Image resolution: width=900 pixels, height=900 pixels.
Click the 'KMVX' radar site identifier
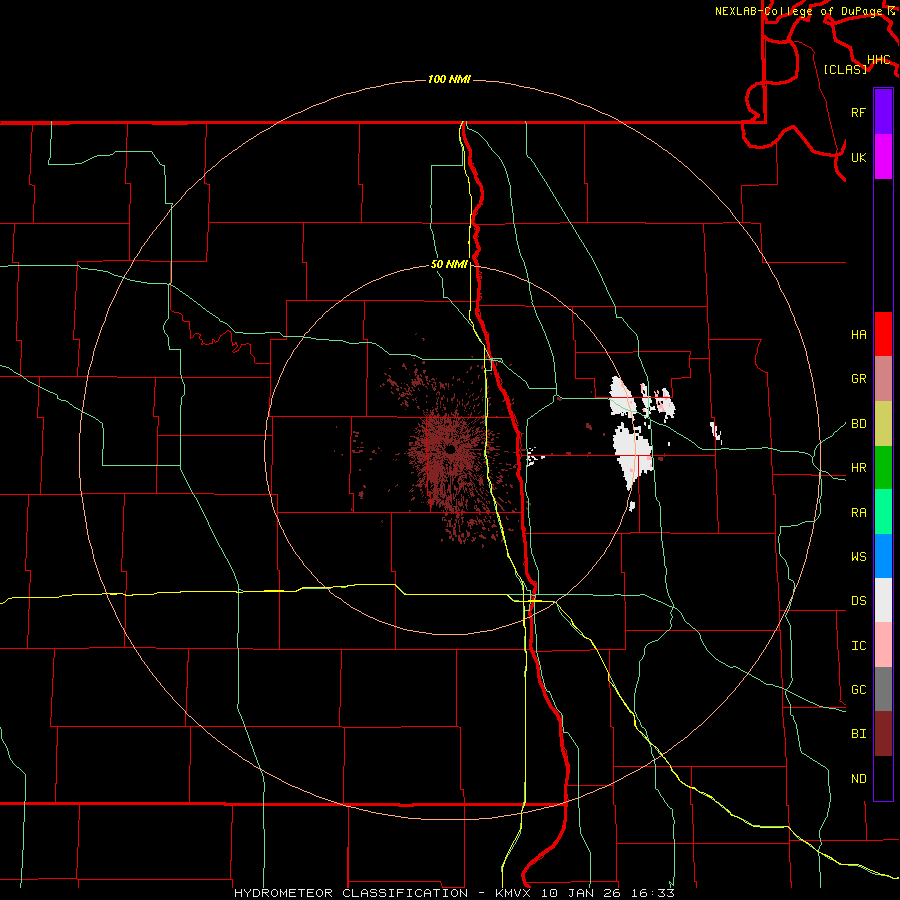click(515, 893)
